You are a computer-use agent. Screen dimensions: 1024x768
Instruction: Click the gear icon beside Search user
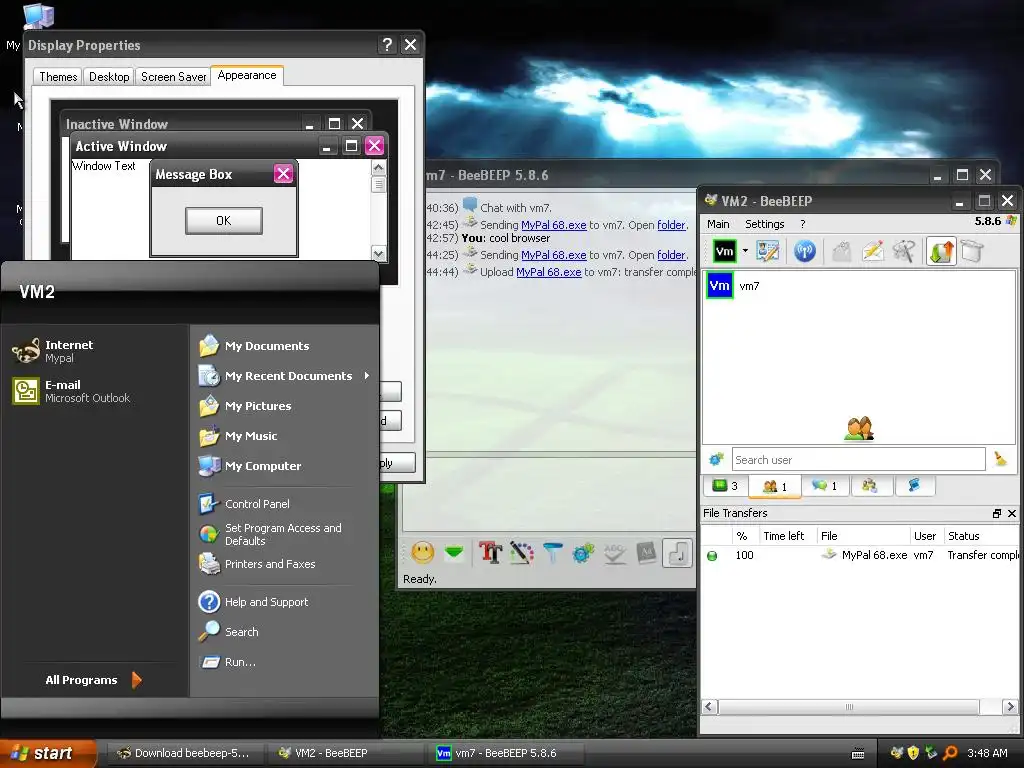[716, 459]
